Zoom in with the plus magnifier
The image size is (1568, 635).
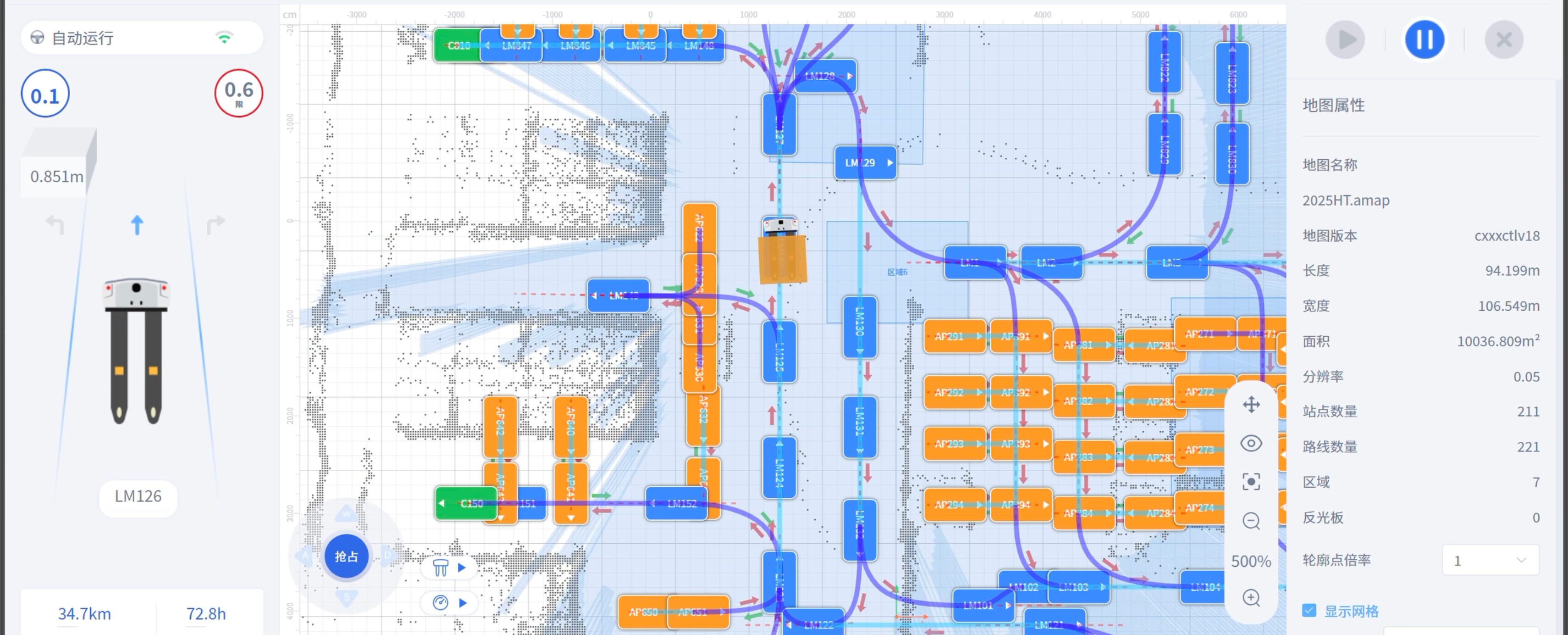[x=1251, y=598]
